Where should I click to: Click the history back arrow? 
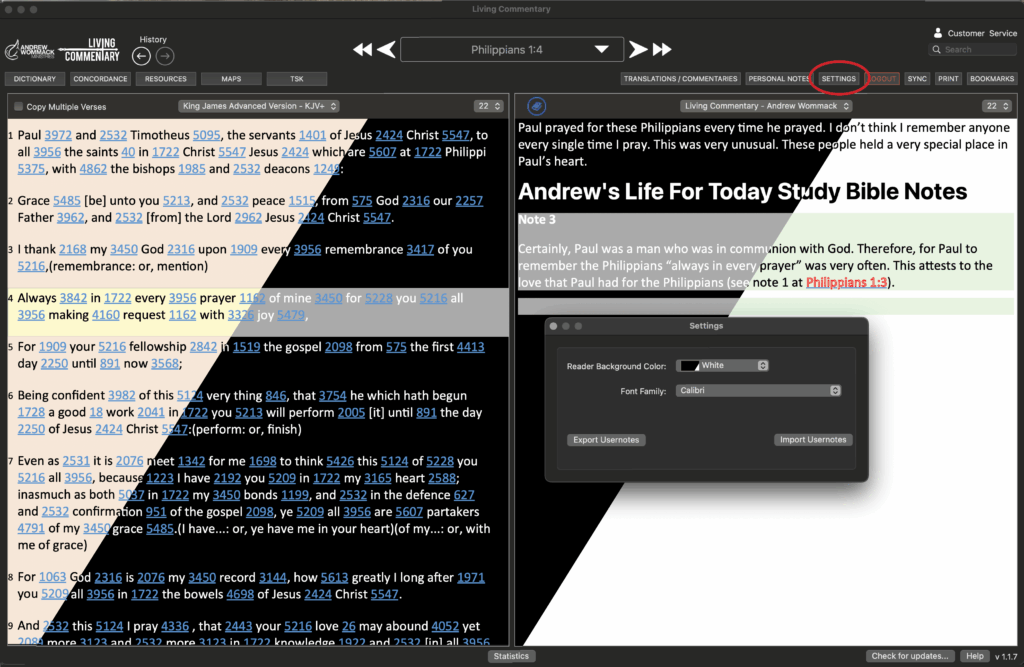(141, 56)
